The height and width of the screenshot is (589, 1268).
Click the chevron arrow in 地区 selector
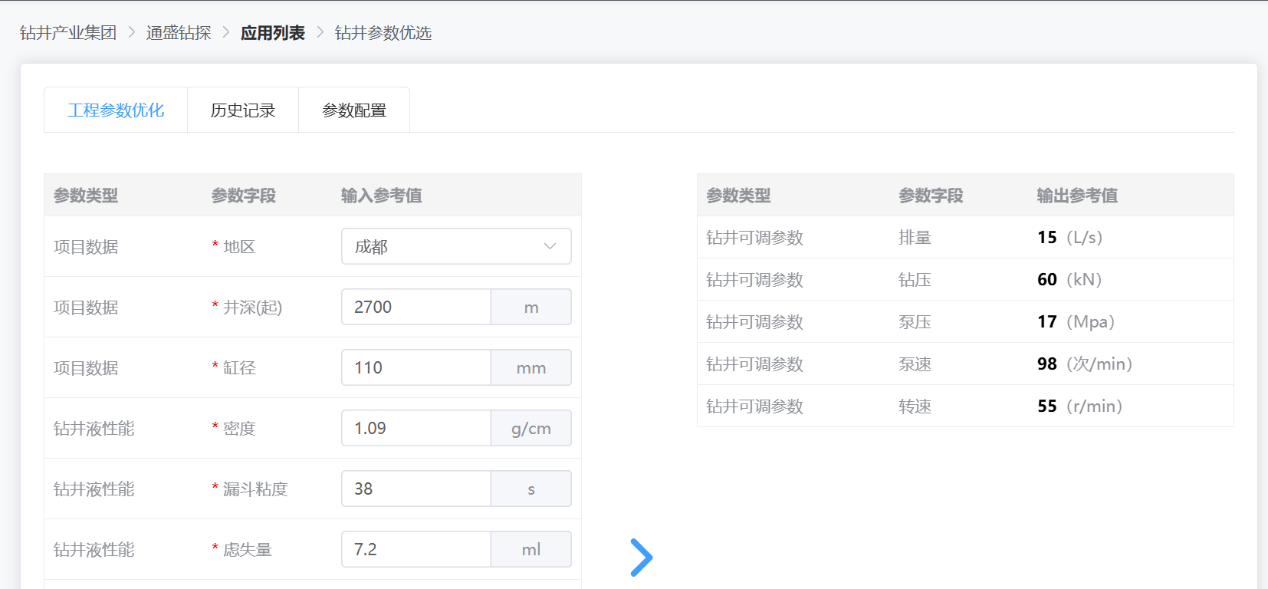550,246
